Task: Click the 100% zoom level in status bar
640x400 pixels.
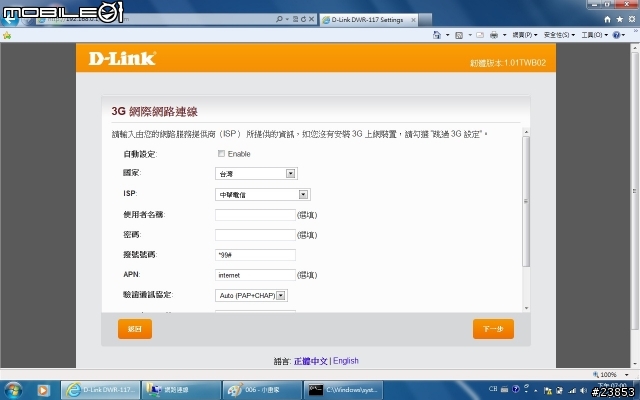Action: [x=608, y=375]
